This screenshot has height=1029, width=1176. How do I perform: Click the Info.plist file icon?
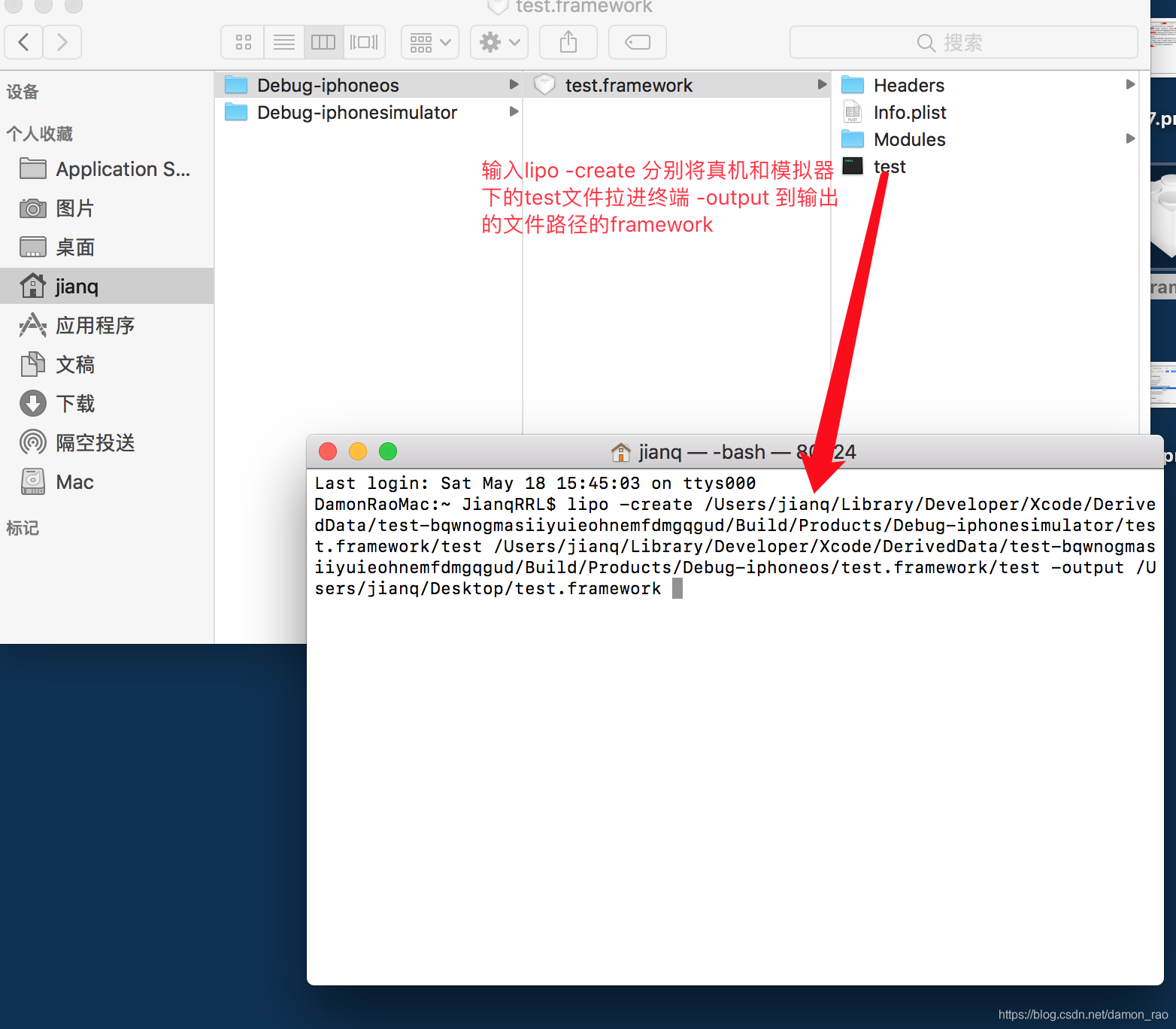point(853,111)
